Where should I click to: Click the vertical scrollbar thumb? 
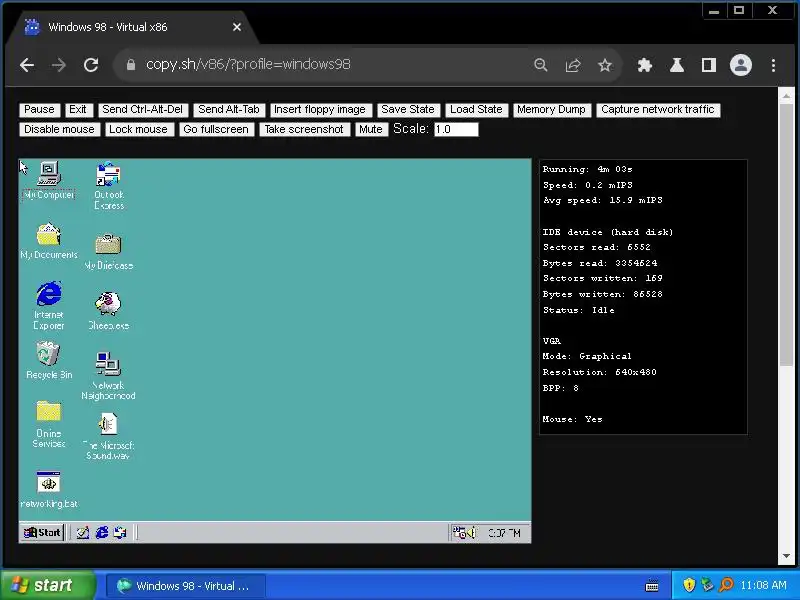click(786, 235)
